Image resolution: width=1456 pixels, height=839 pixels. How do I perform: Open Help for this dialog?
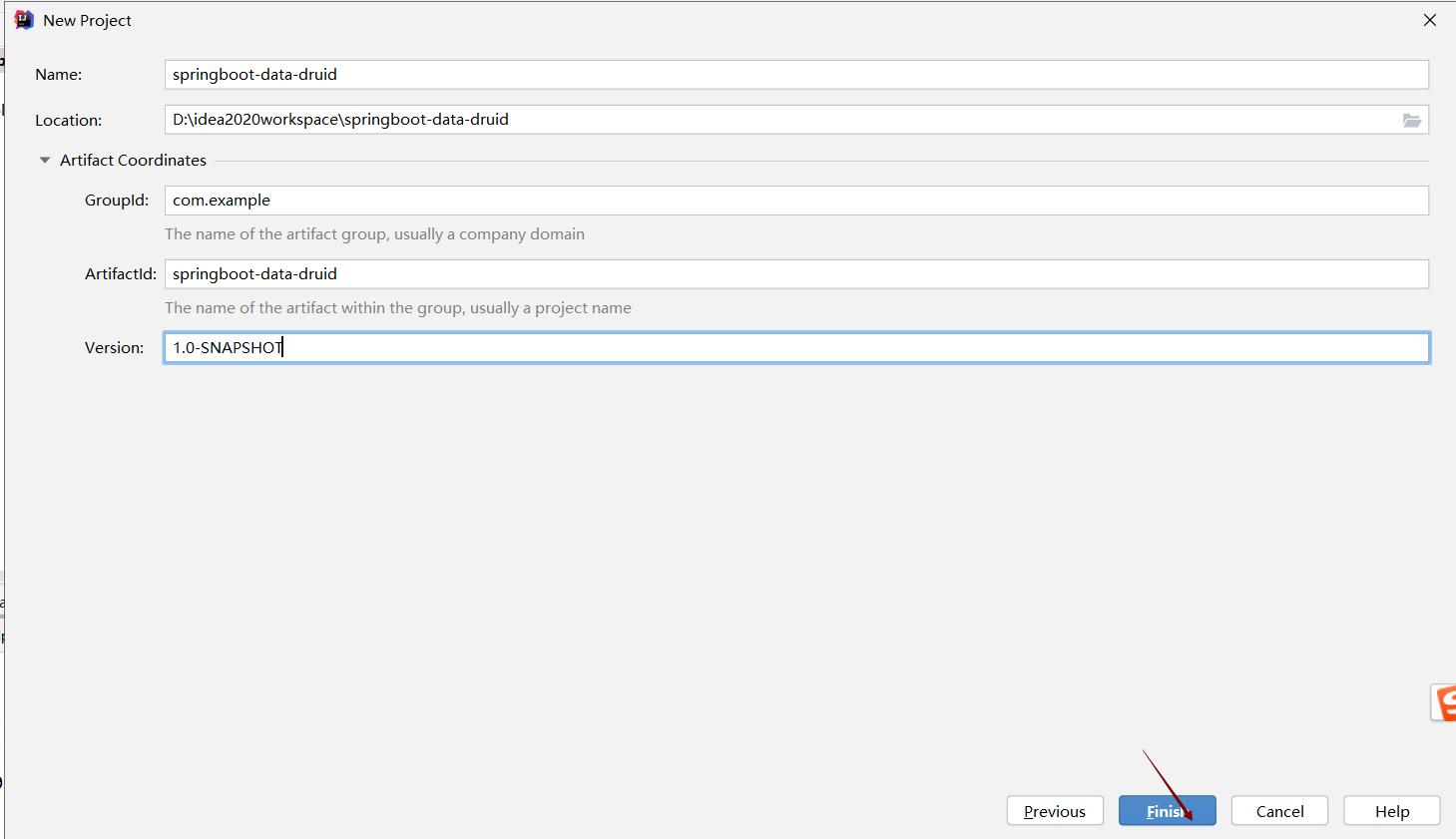(1392, 811)
